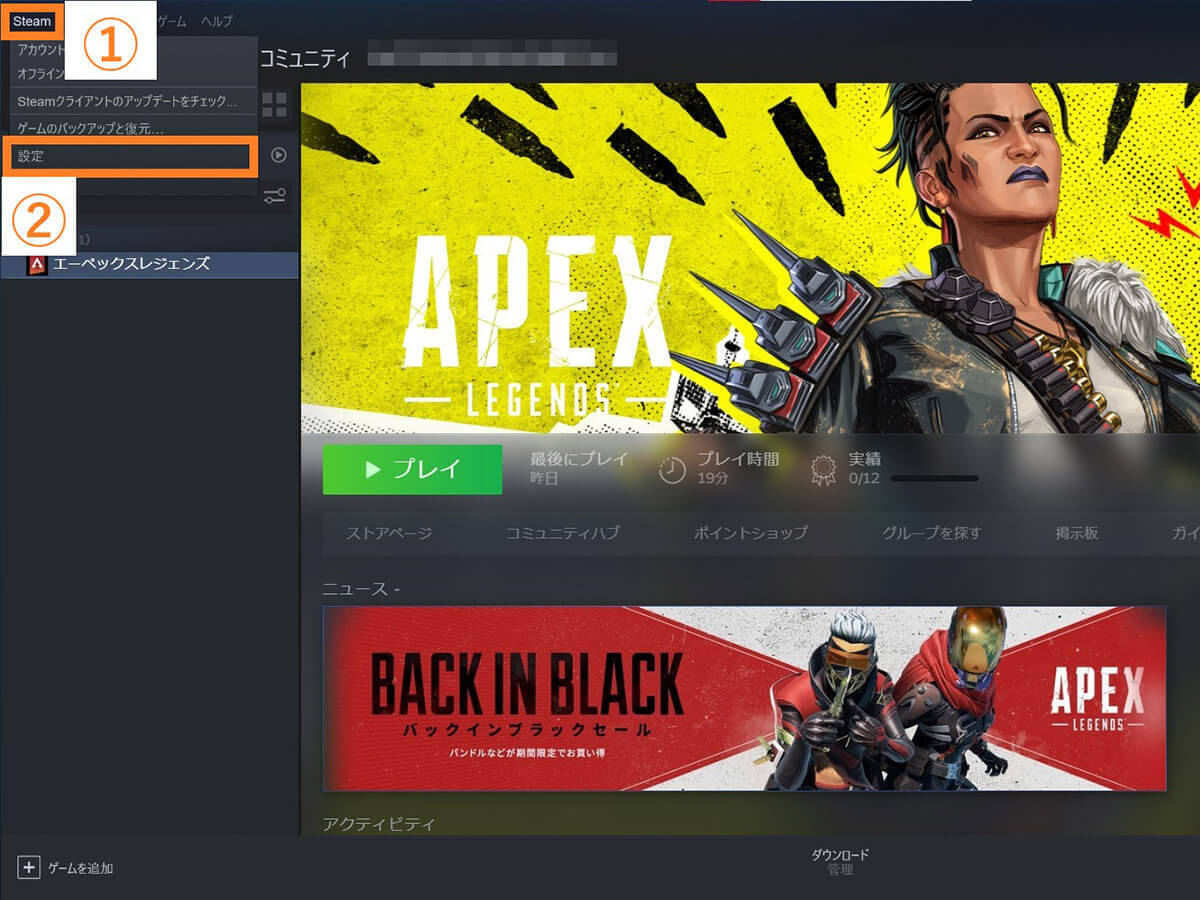
Task: Open the ヘルプ menu
Action: click(216, 21)
